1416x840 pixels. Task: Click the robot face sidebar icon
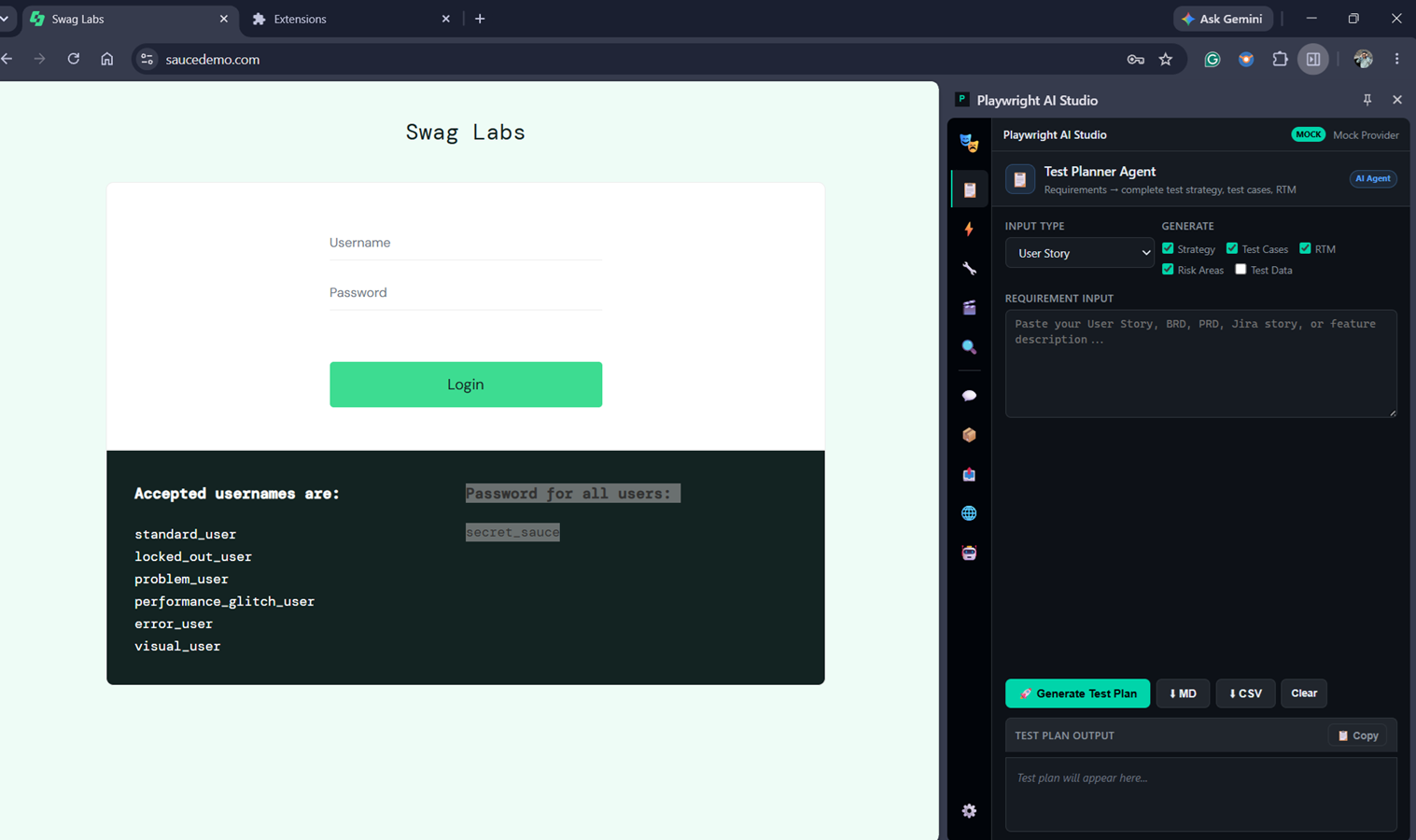coord(970,553)
